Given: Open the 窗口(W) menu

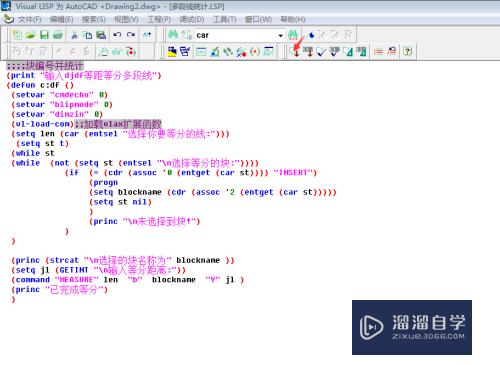Looking at the screenshot, I should coord(258,19).
